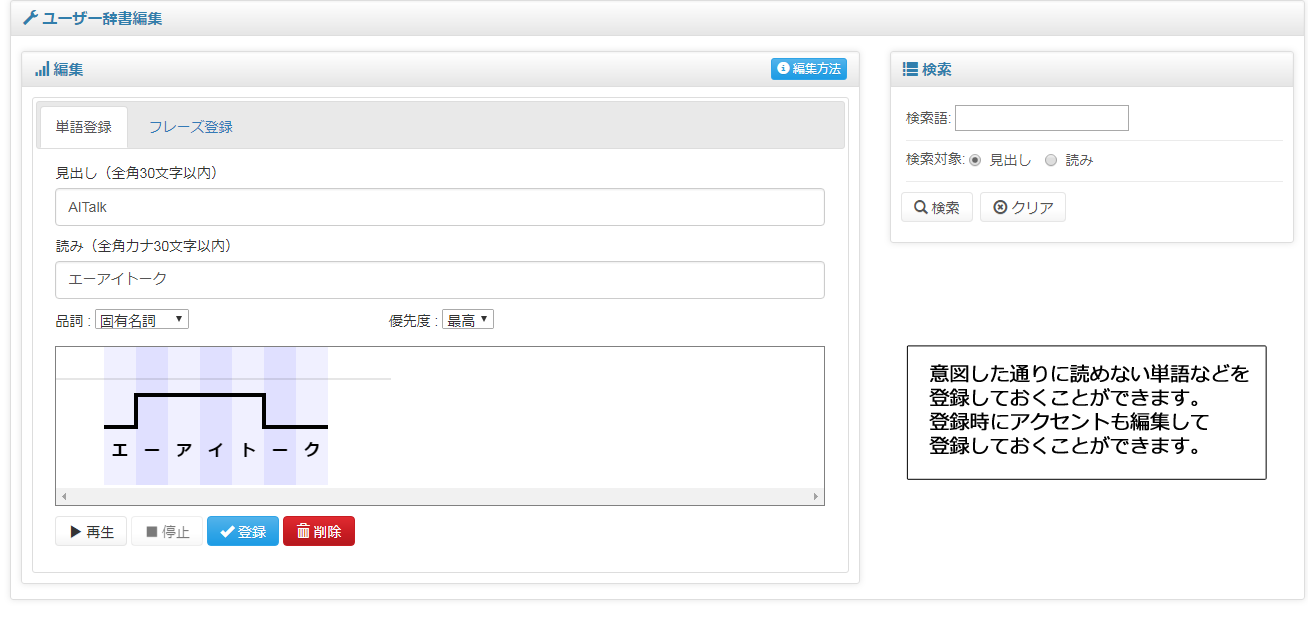Click the mora イ in accent editor
1308x623 pixels.
click(x=216, y=450)
